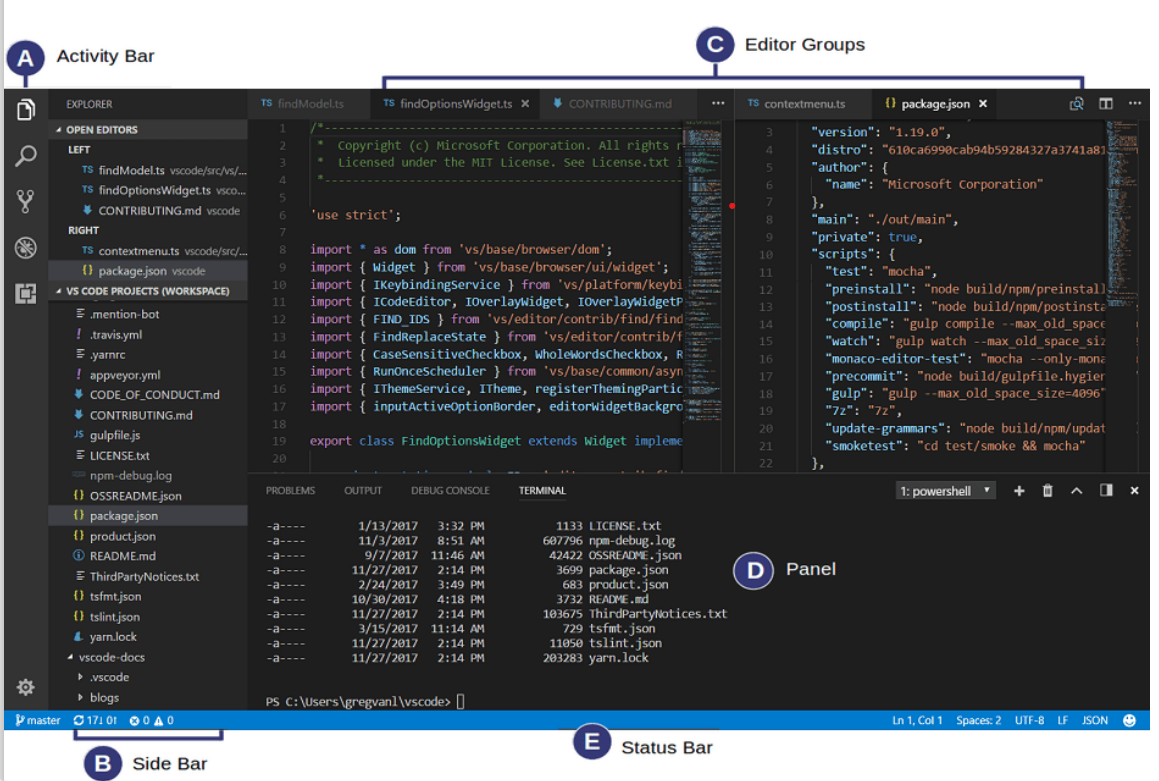Open the Explorer view in Activity Bar
This screenshot has width=1159, height=781.
coord(26,109)
